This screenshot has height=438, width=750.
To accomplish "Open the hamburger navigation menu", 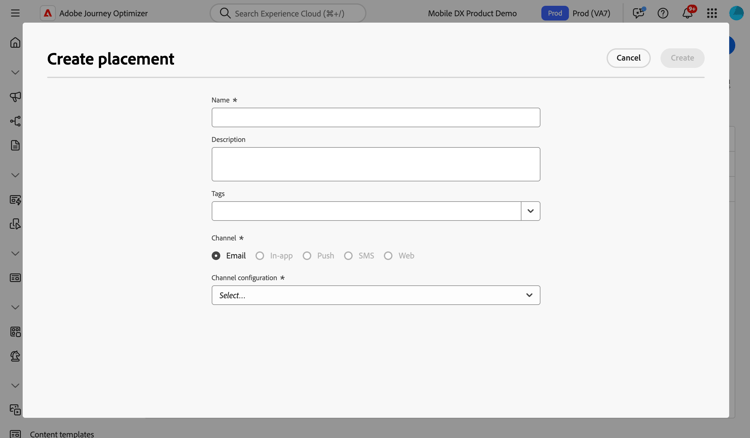I will 15,13.
